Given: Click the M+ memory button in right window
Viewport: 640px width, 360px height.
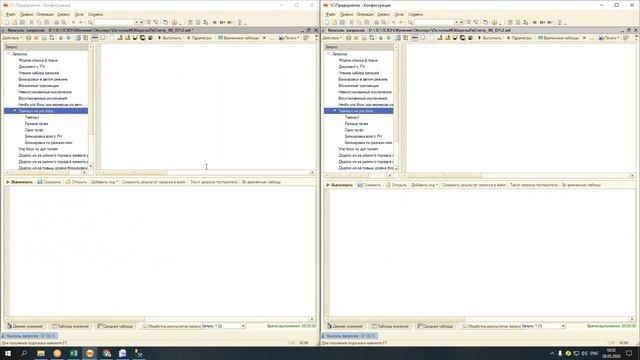Looking at the screenshot, I should [542, 22].
